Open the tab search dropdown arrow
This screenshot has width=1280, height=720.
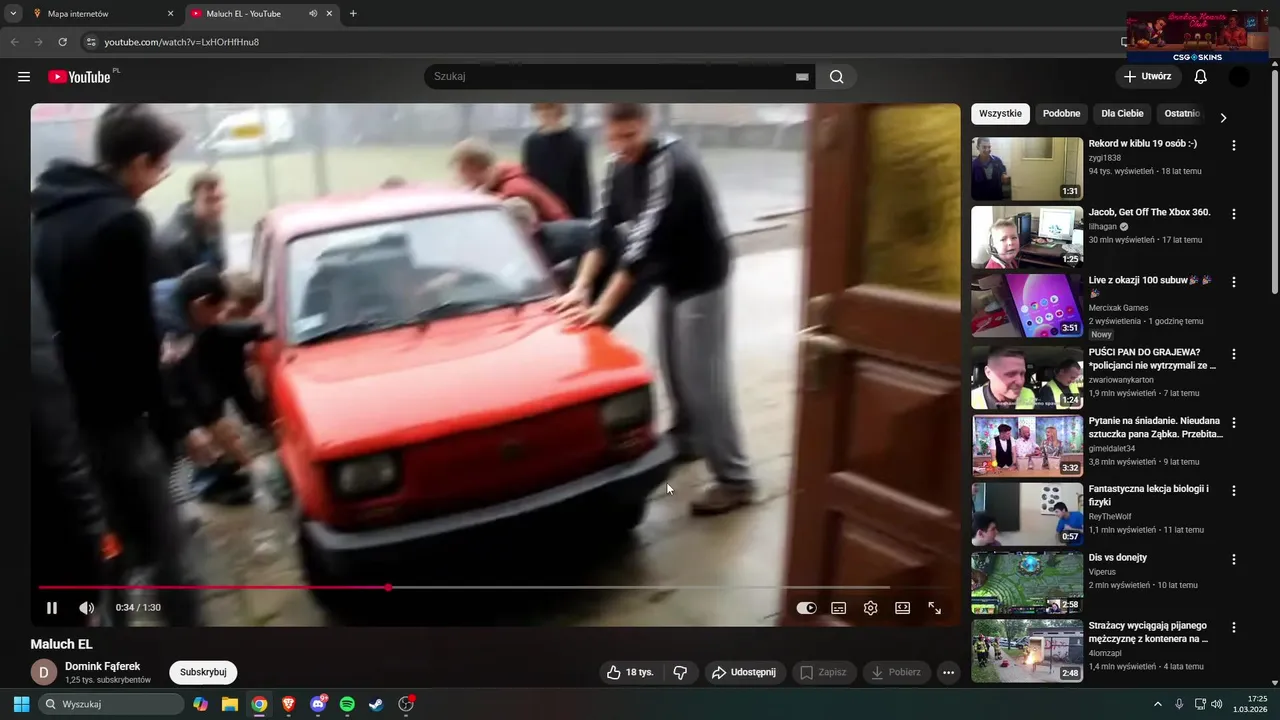(13, 14)
